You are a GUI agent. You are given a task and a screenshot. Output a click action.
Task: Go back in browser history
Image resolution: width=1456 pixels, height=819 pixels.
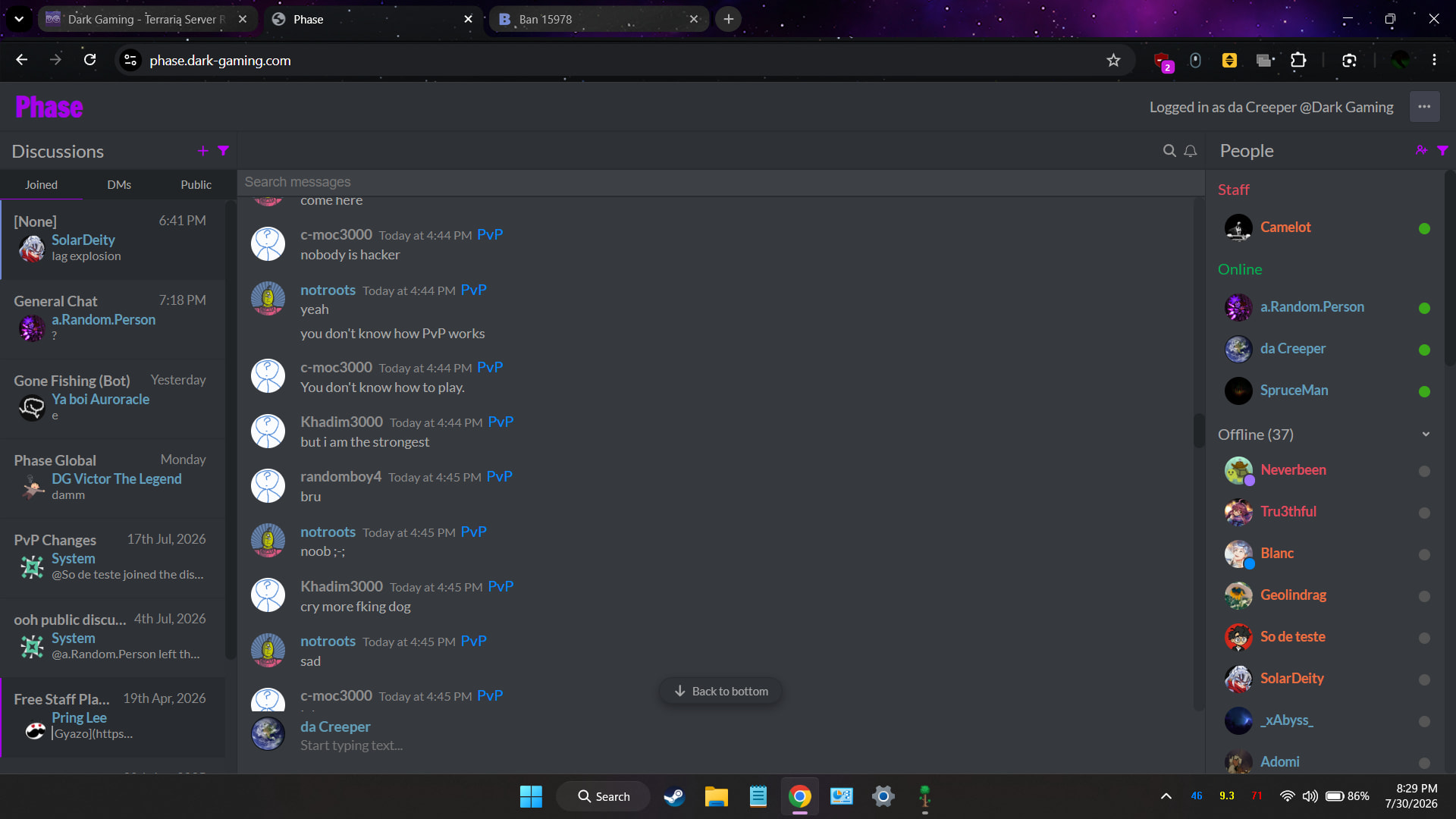(x=21, y=60)
